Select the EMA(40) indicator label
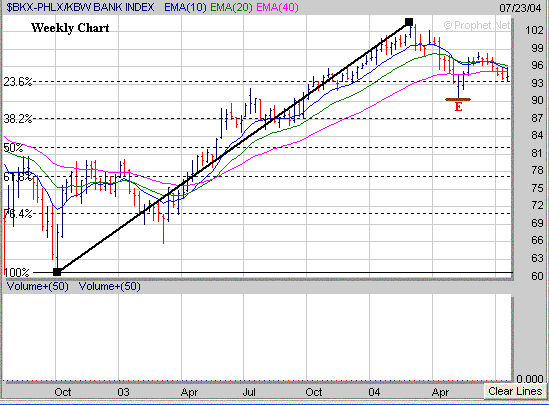 click(x=277, y=7)
